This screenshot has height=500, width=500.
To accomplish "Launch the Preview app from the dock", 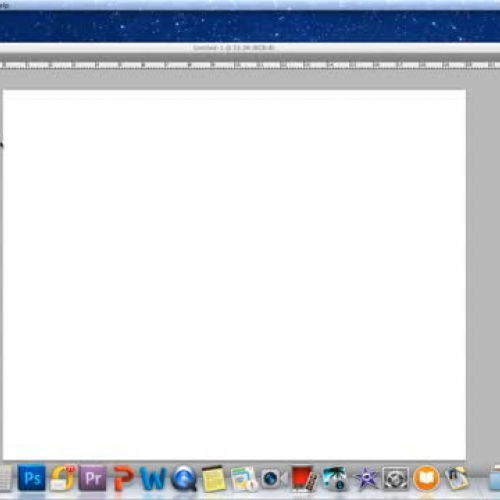I will (244, 479).
